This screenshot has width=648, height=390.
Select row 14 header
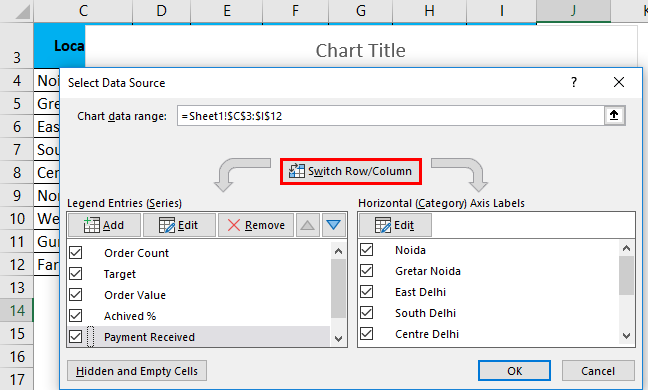coord(17,311)
